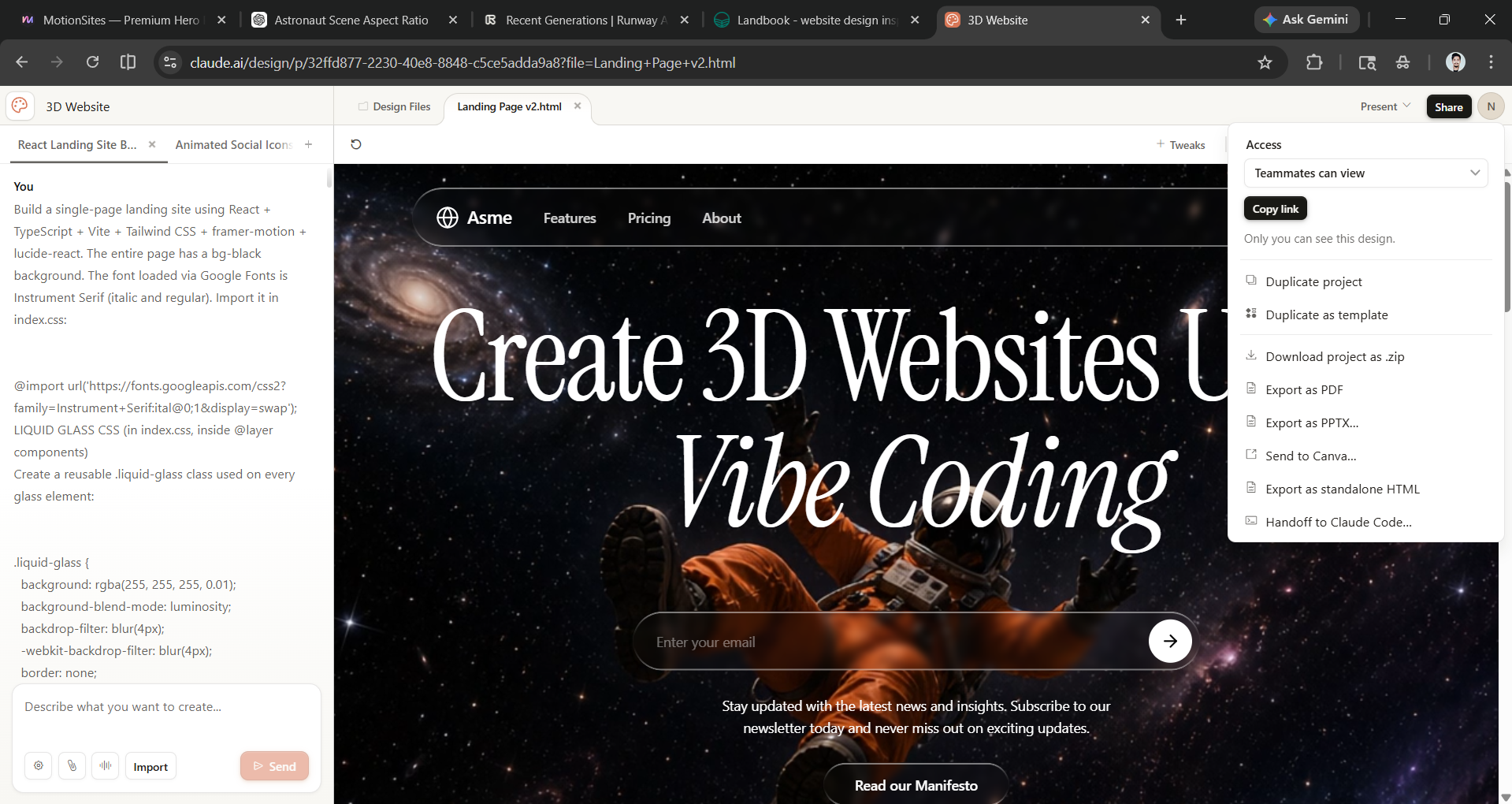Viewport: 1512px width, 804px height.
Task: Click the Read our Manifesto button
Action: pos(916,784)
